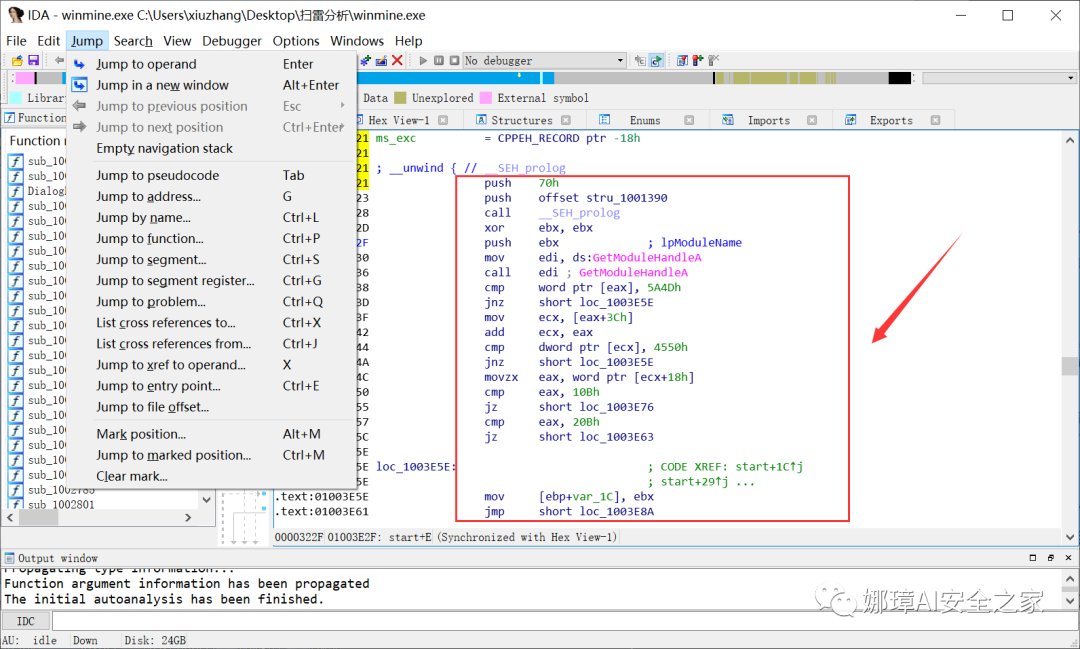Select Empty navigation stack
The width and height of the screenshot is (1080, 649).
pyautogui.click(x=211, y=148)
